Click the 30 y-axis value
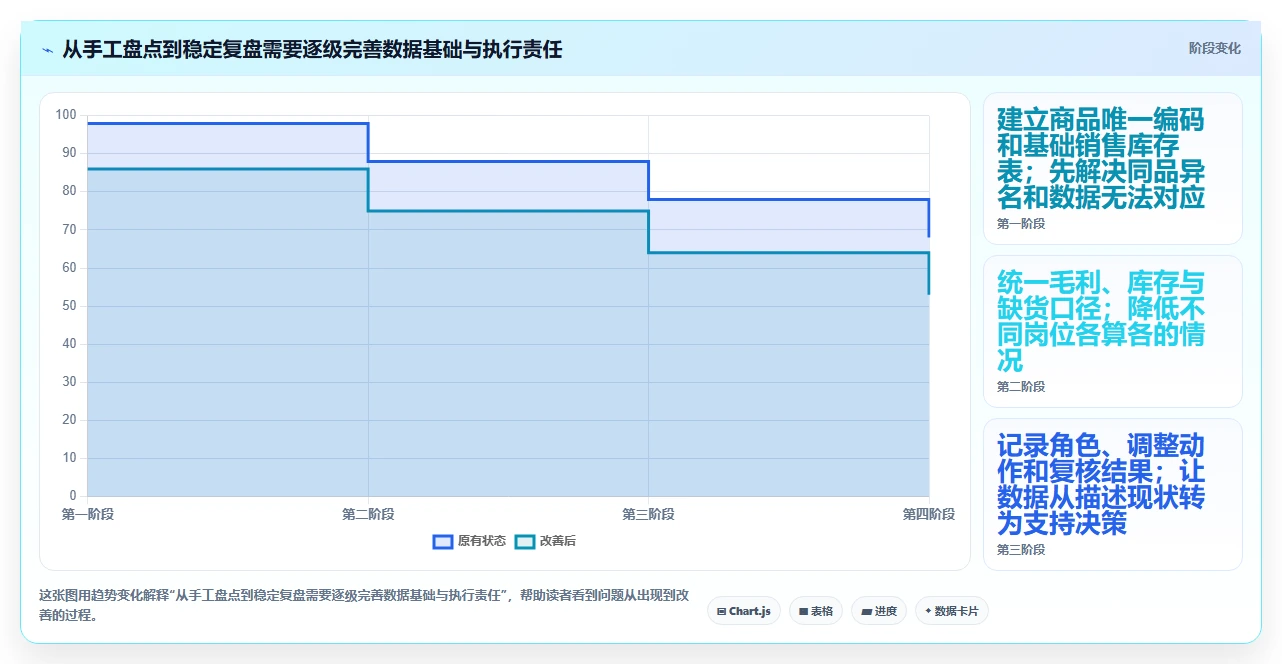Viewport: 1282px width, 664px height. coord(69,382)
